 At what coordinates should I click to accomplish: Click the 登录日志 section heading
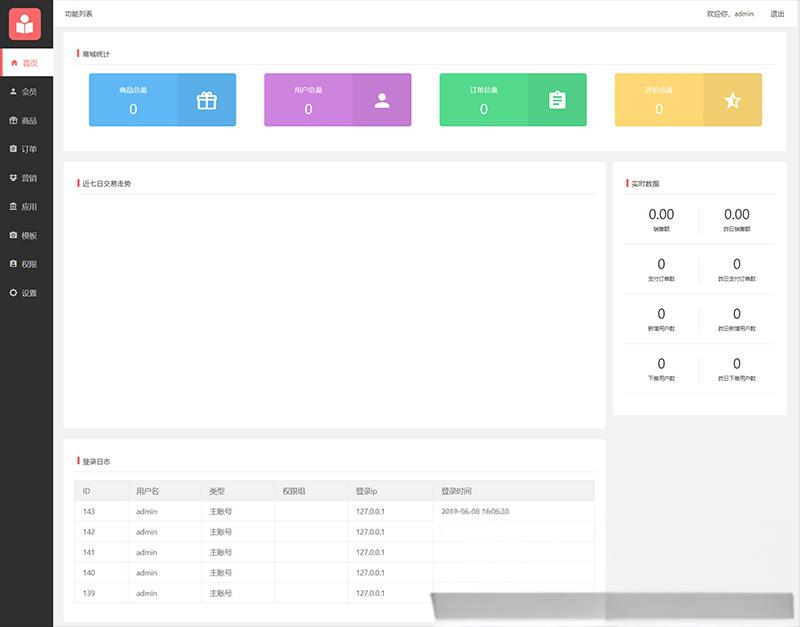[96, 461]
